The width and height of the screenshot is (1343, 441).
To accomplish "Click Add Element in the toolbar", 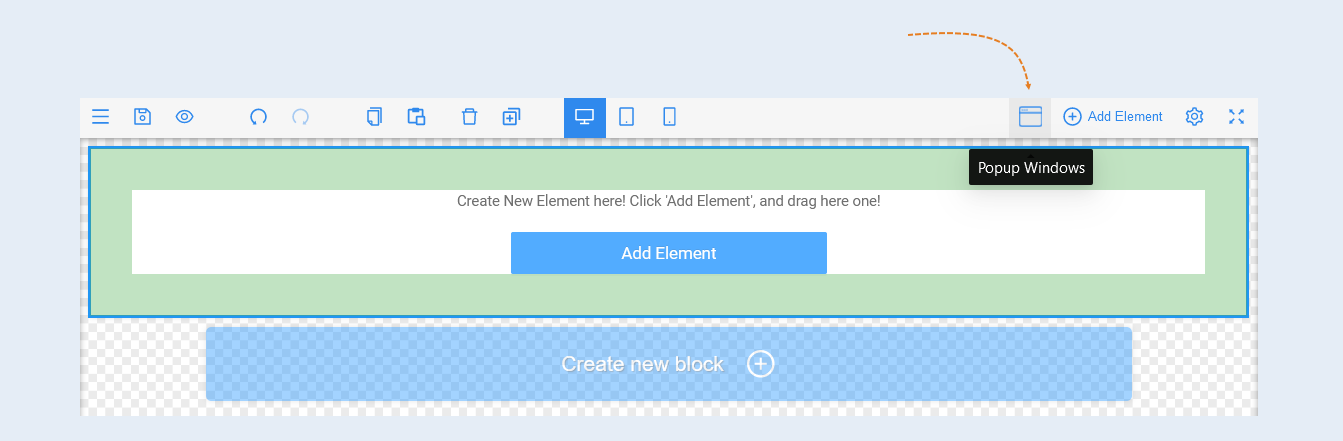I will click(1113, 117).
